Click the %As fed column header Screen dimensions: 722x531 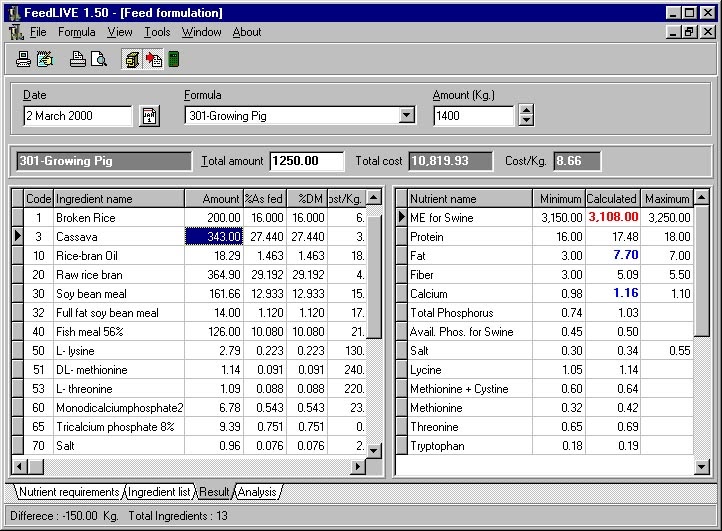click(265, 198)
